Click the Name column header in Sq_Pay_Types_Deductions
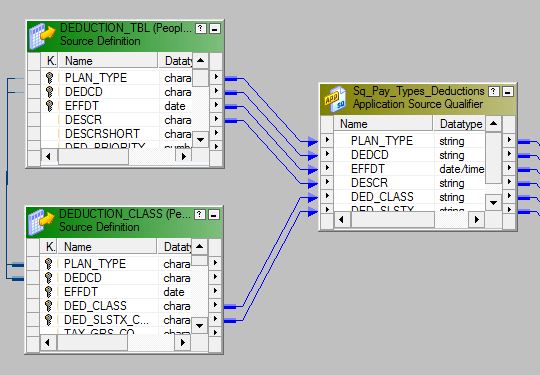The image size is (540, 375). [x=383, y=124]
